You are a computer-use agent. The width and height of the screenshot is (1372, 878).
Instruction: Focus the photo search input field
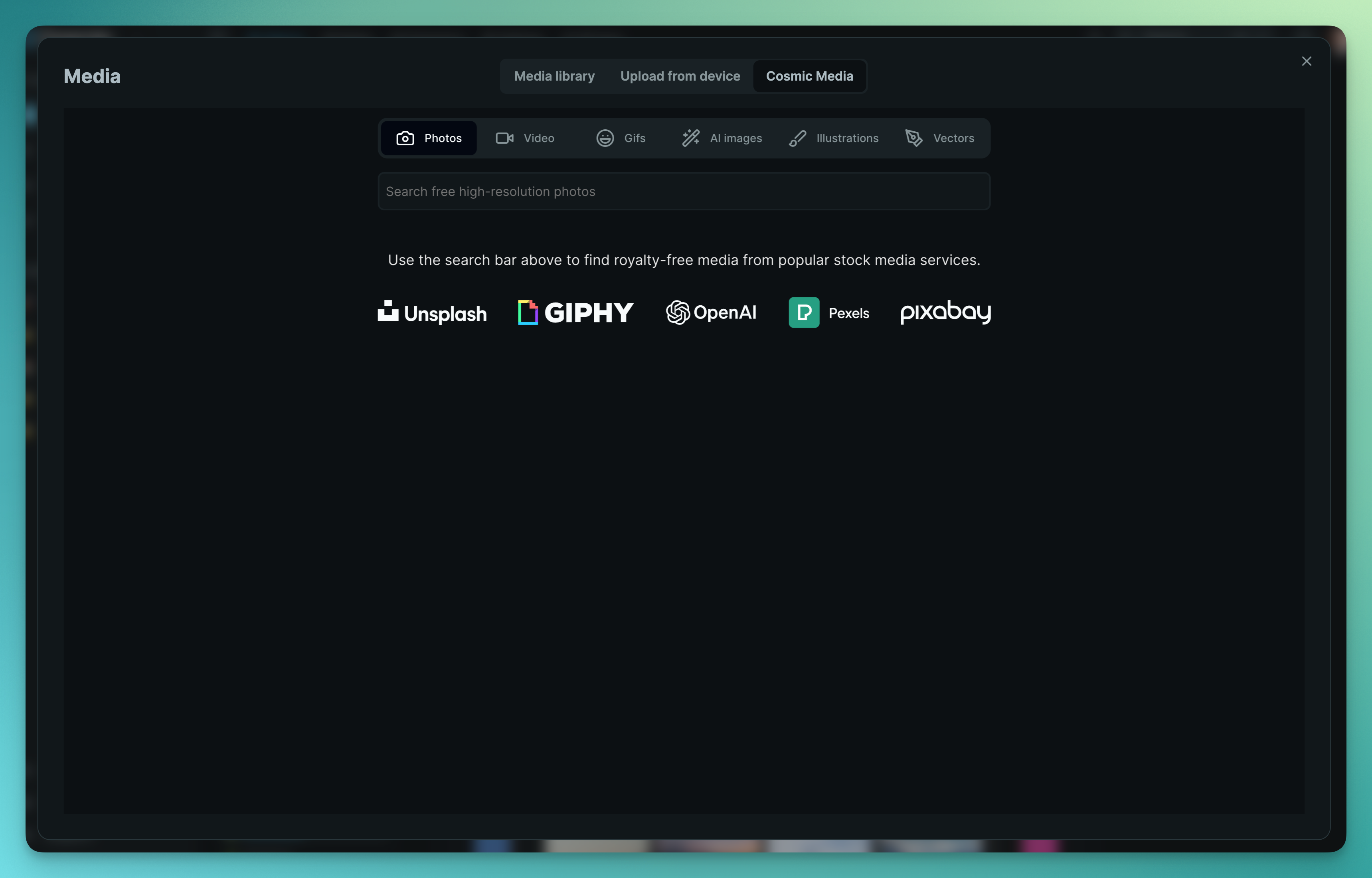[x=684, y=192]
